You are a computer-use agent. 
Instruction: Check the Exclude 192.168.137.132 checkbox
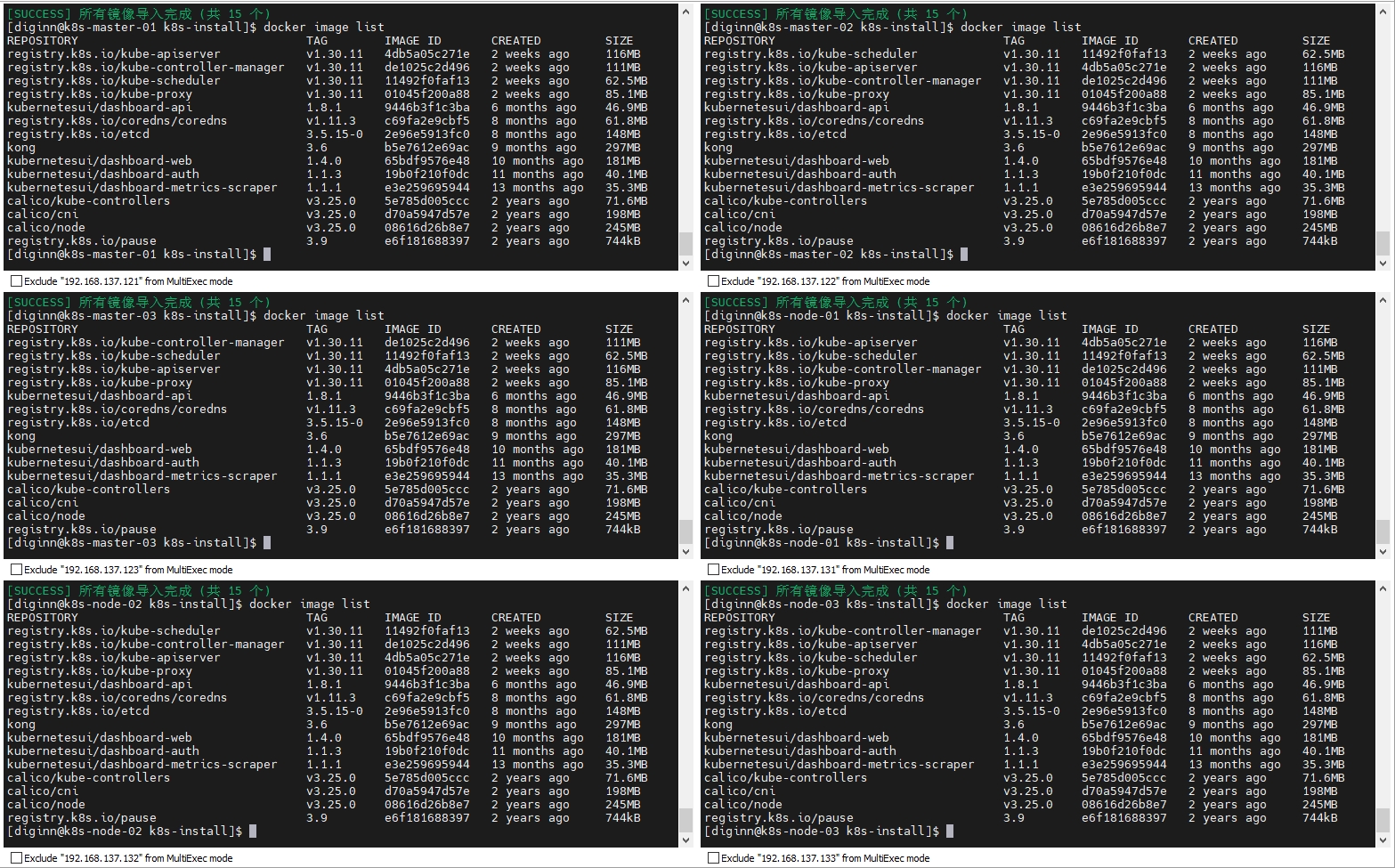(x=16, y=858)
